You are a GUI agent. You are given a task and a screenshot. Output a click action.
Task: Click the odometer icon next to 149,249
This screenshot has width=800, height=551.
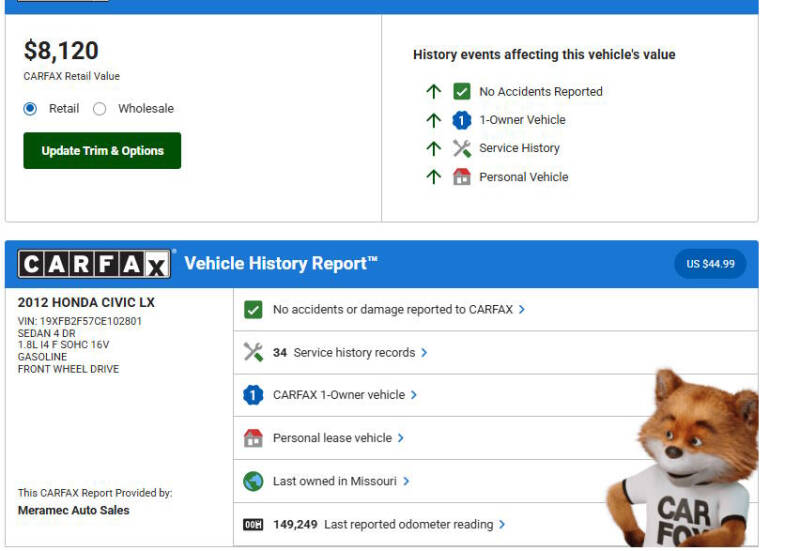tap(253, 524)
